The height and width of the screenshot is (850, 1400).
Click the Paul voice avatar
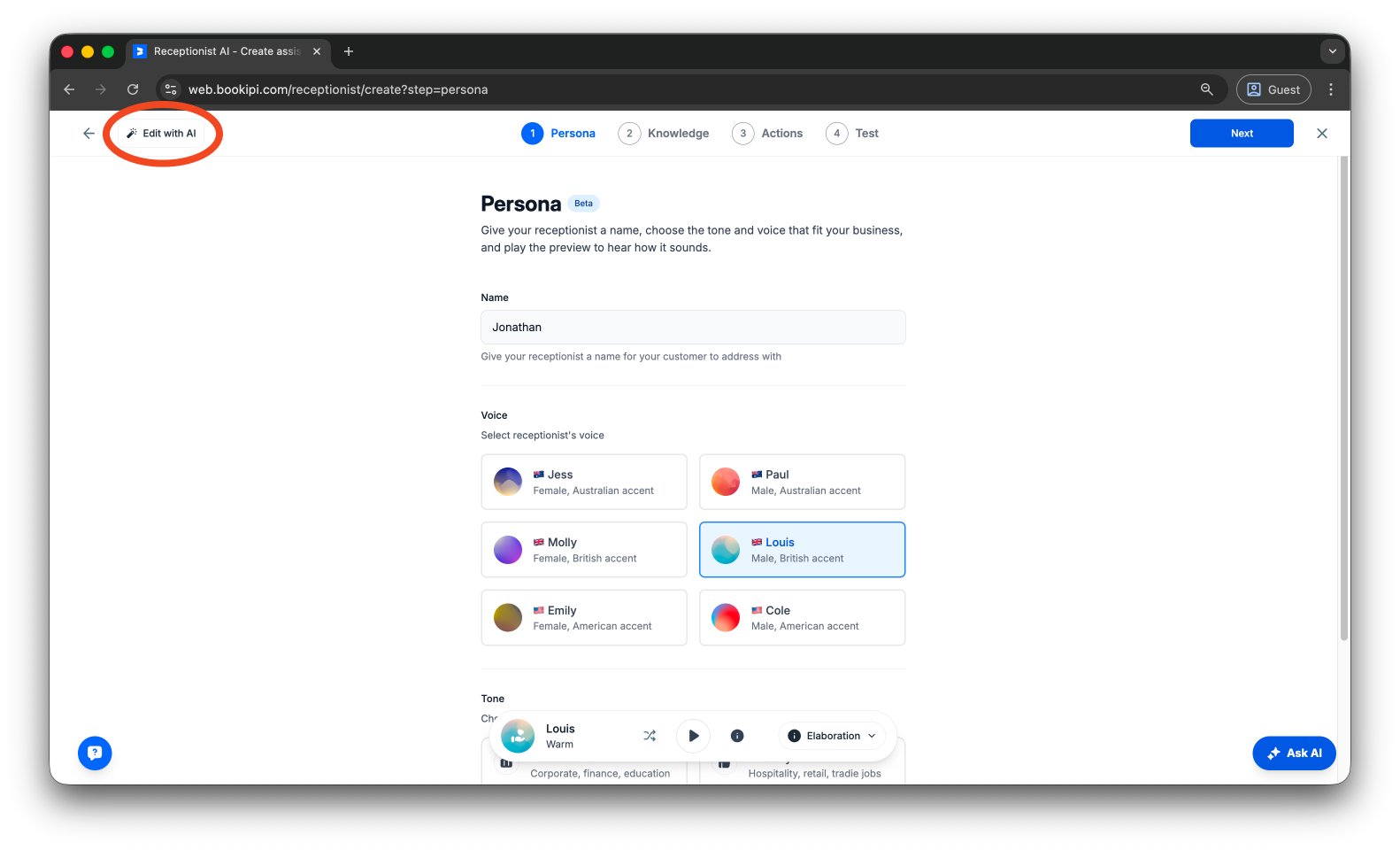(x=726, y=482)
